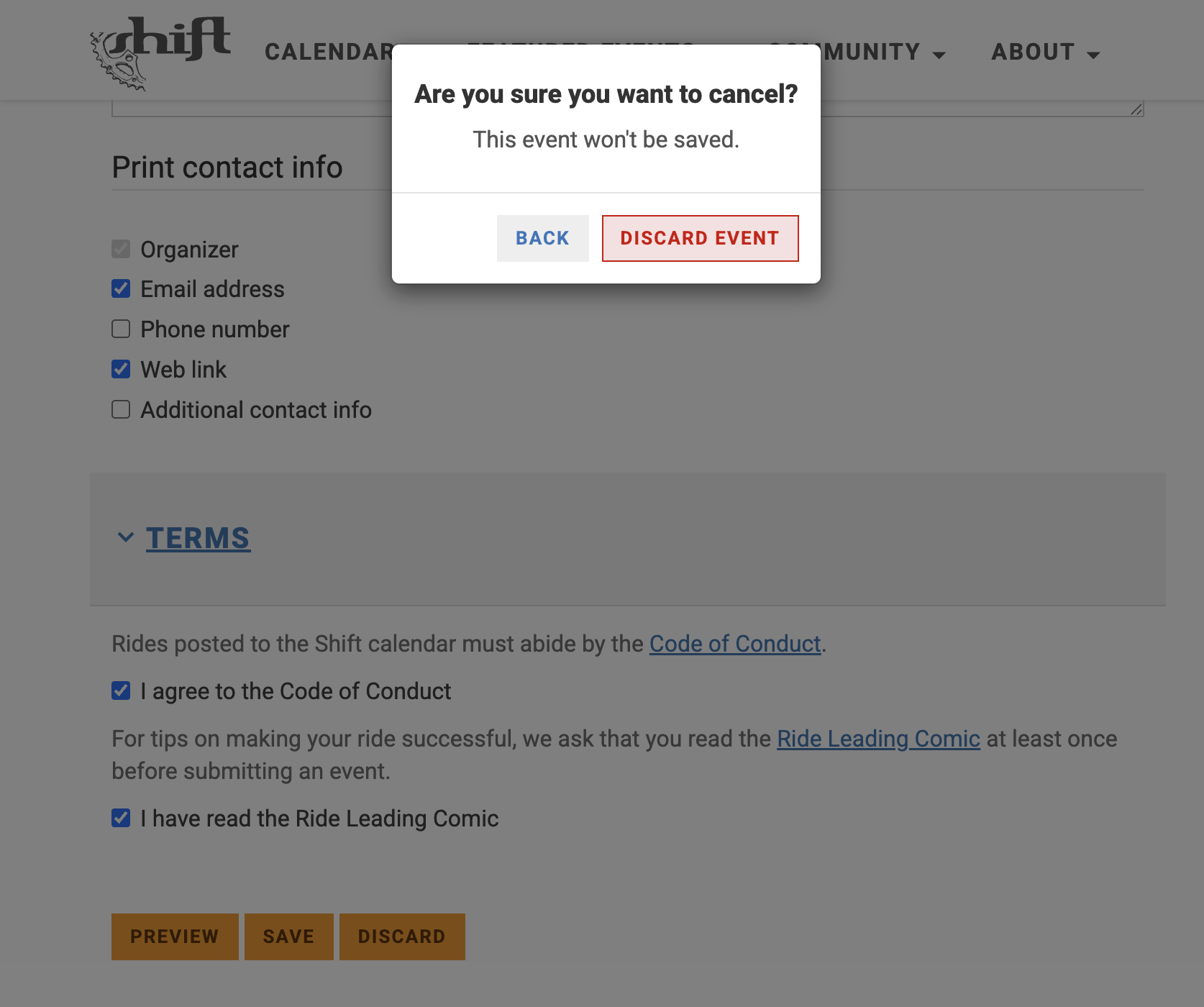This screenshot has width=1204, height=1007.
Task: Confirm with the Discard Event button
Action: coord(700,238)
